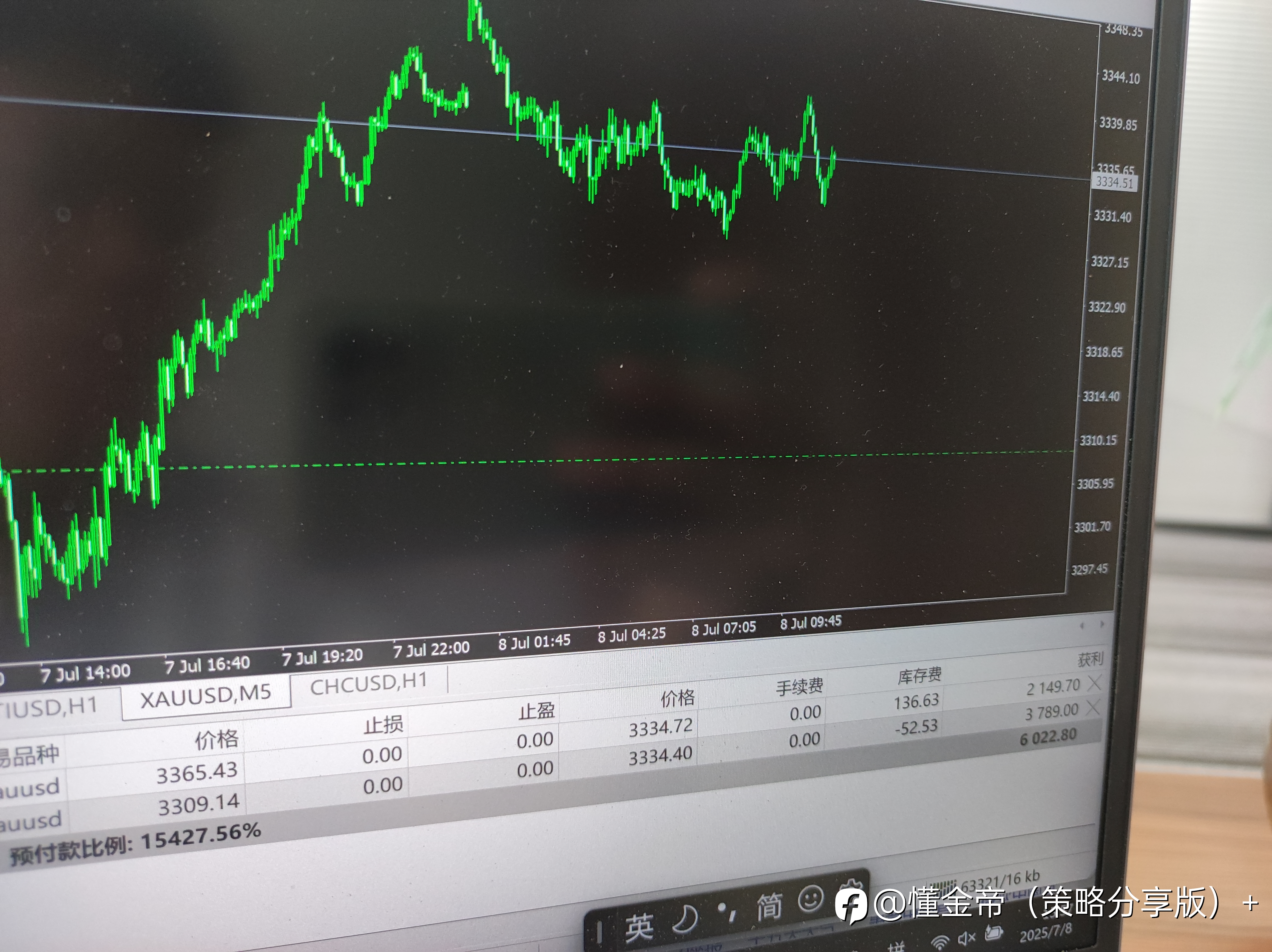Click the 8 Jul 09:45 time axis label
Viewport: 1272px width, 952px height.
811,622
